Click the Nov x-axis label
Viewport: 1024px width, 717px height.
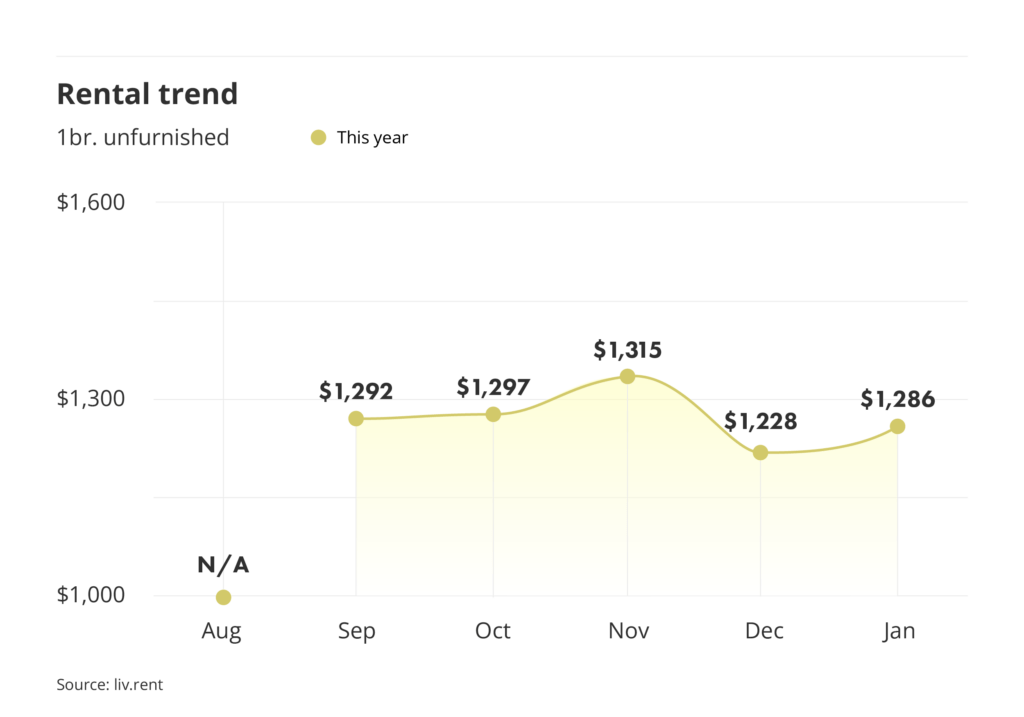(x=627, y=631)
